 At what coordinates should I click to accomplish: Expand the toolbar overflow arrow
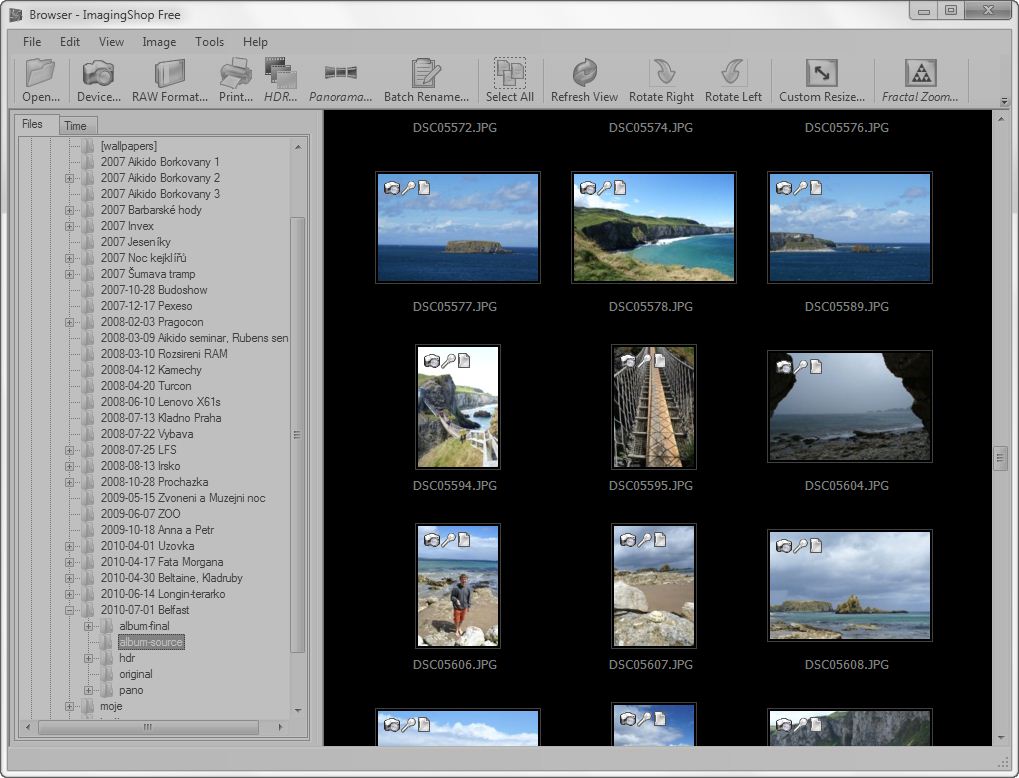coord(1004,101)
